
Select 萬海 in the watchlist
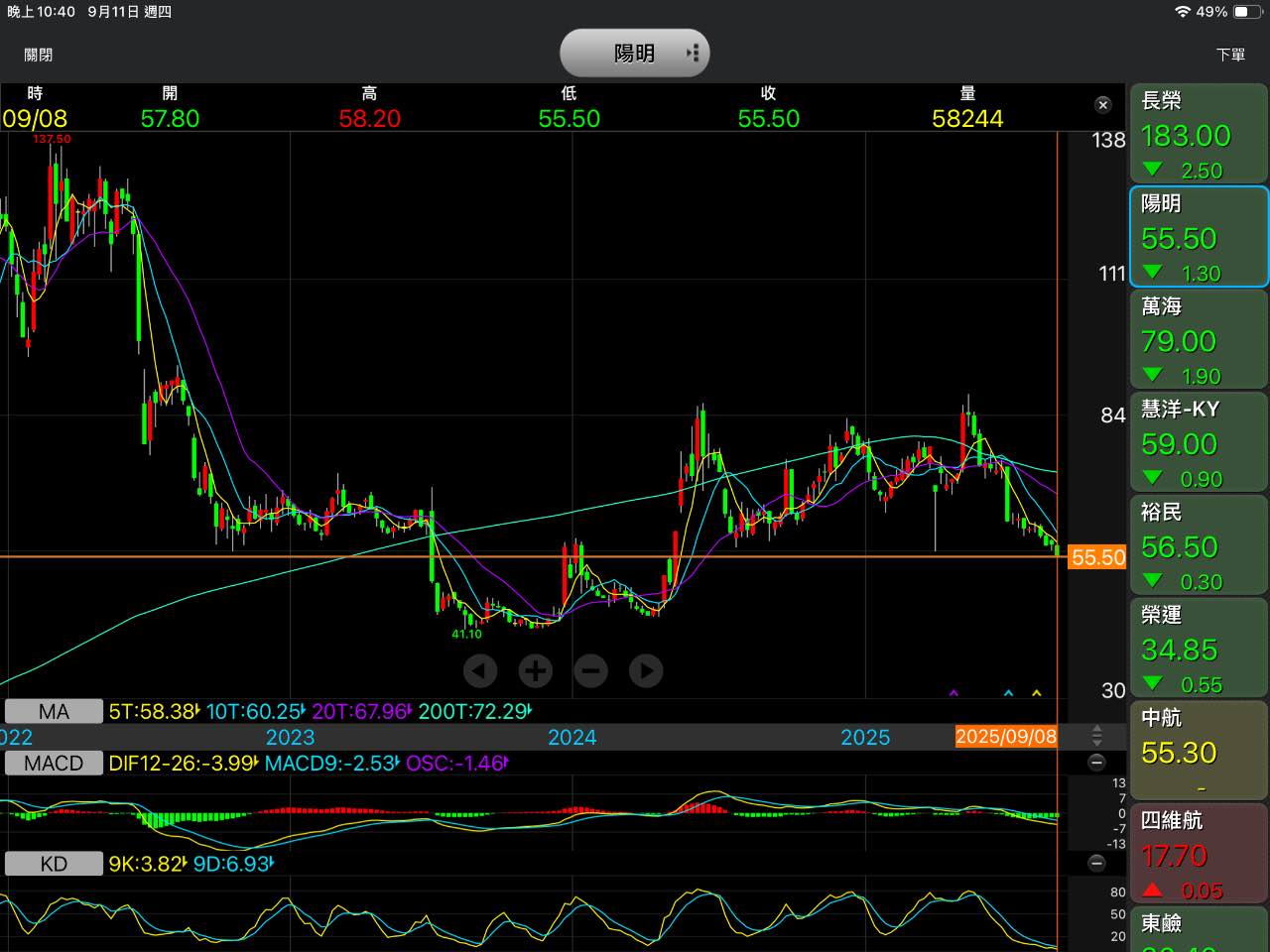[1199, 340]
